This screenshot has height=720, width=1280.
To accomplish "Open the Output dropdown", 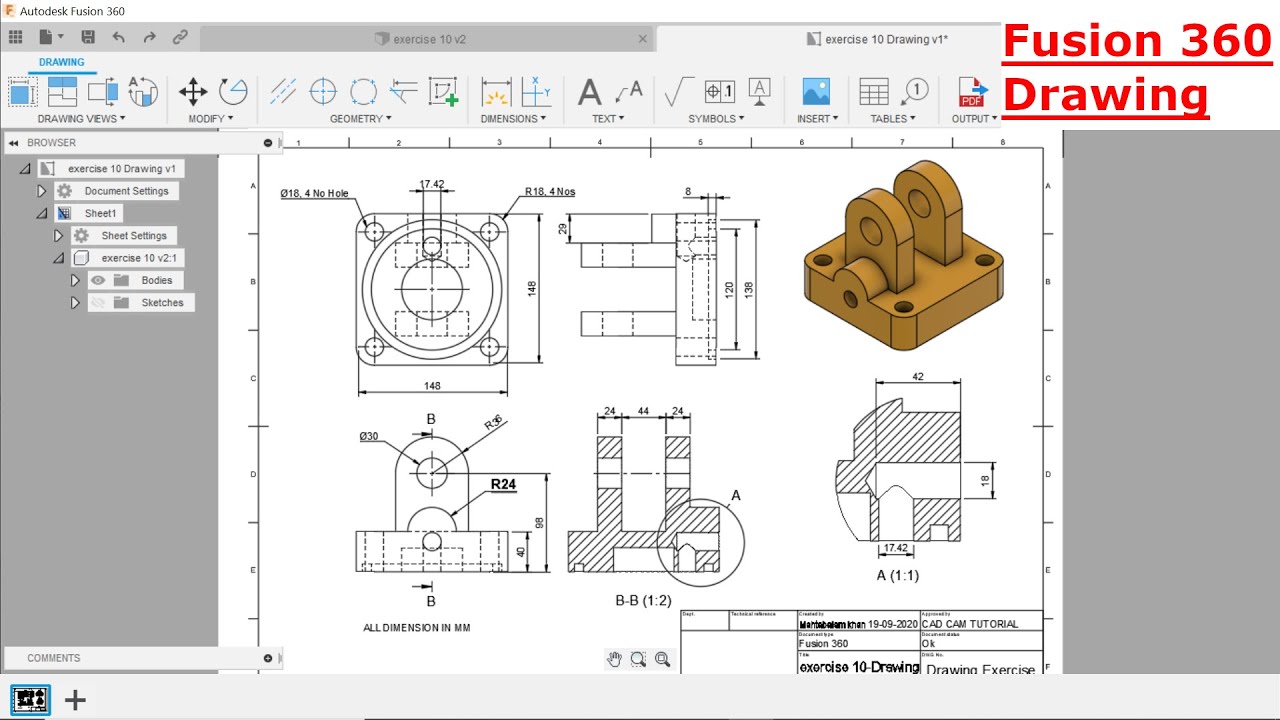I will (974, 118).
